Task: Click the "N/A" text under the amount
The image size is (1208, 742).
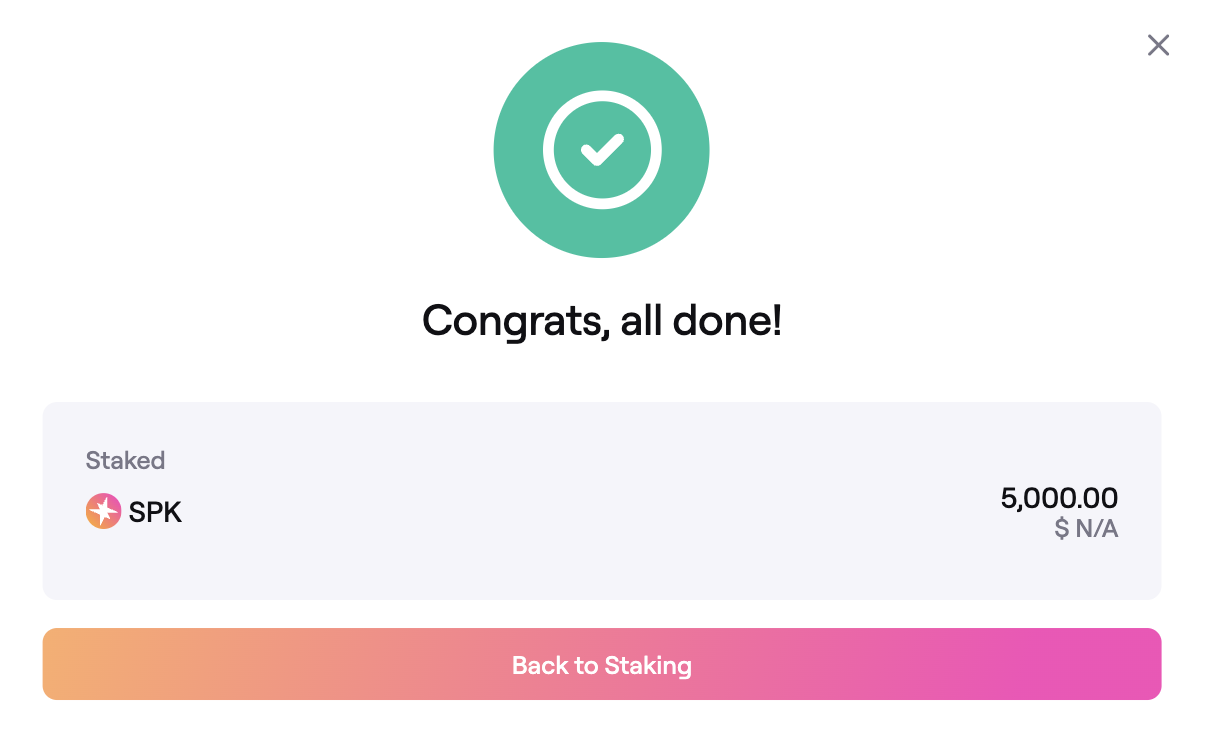Action: 1096,529
